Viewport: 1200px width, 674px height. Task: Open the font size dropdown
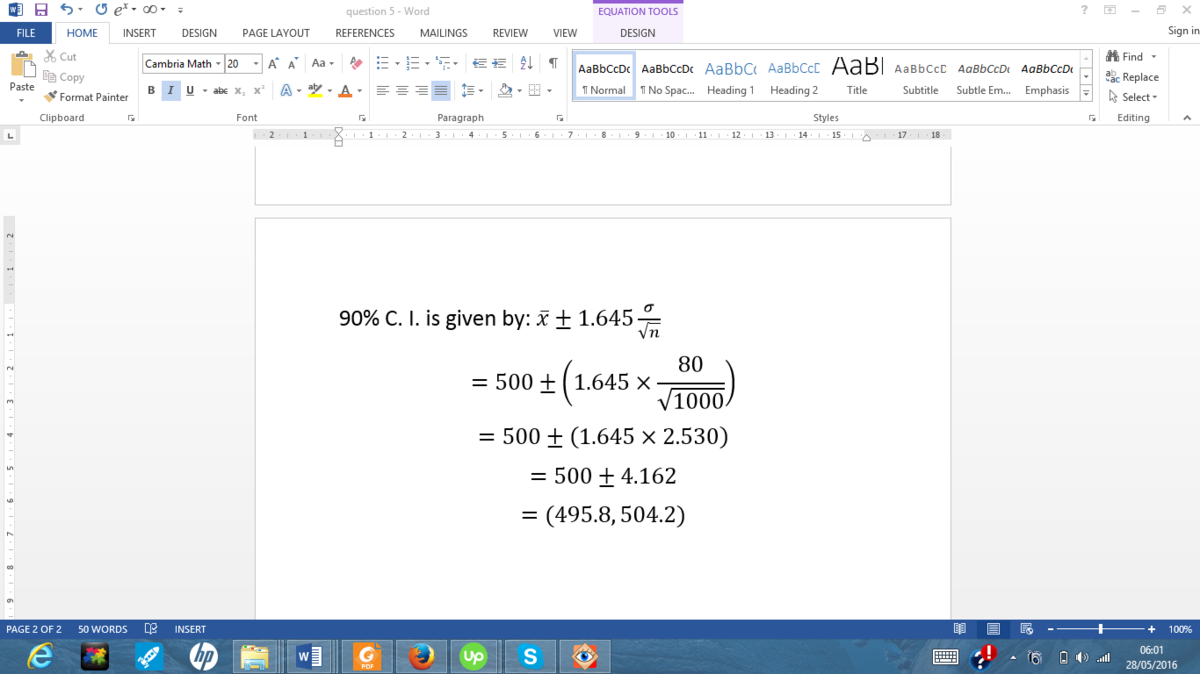click(x=257, y=64)
